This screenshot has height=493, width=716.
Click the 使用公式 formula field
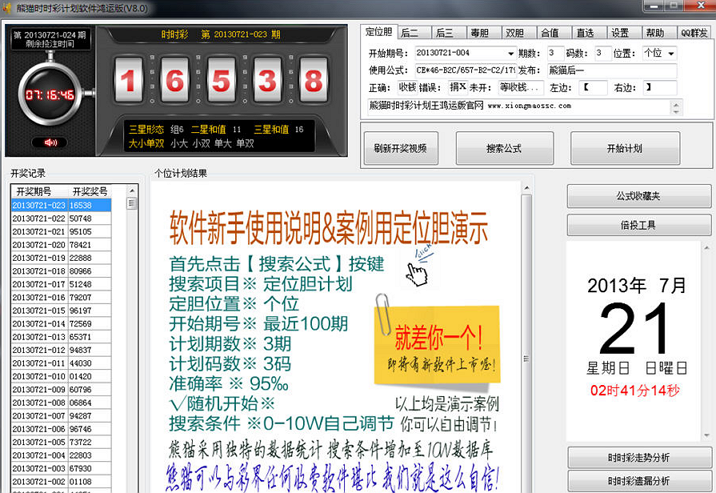465,70
